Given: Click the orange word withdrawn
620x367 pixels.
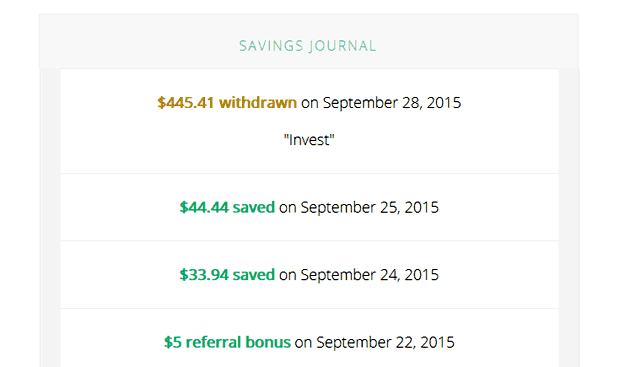Looking at the screenshot, I should click(258, 103).
